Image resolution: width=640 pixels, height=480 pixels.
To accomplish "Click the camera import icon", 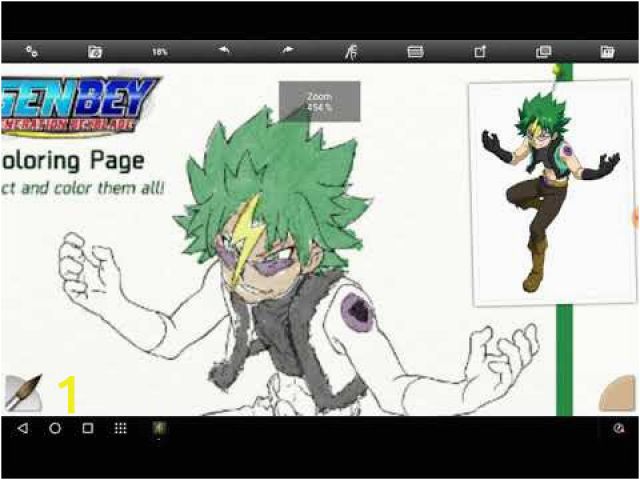I will pos(95,51).
